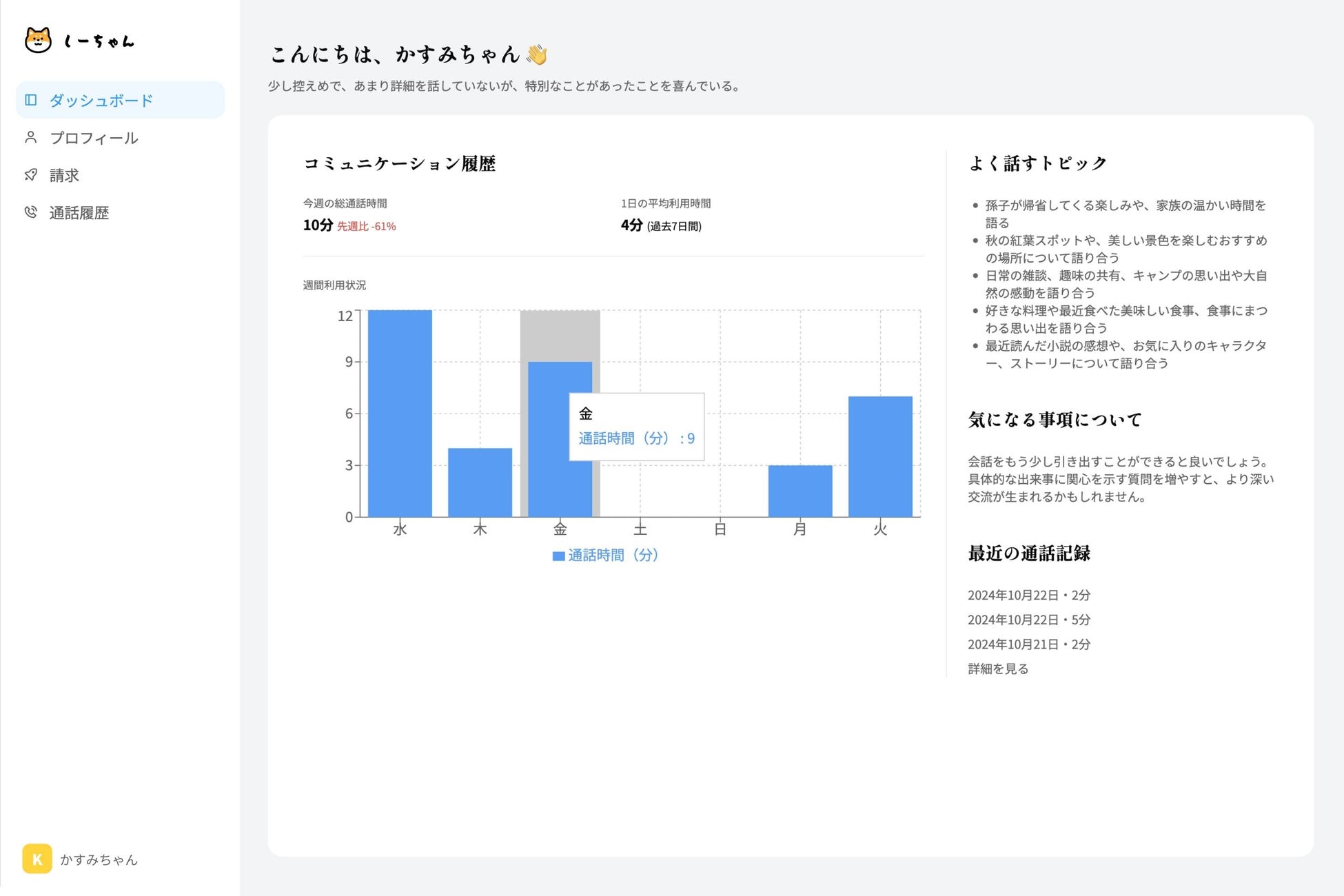Open the ダッシュボード menu item
Viewport: 1344px width, 896px height.
pyautogui.click(x=101, y=101)
